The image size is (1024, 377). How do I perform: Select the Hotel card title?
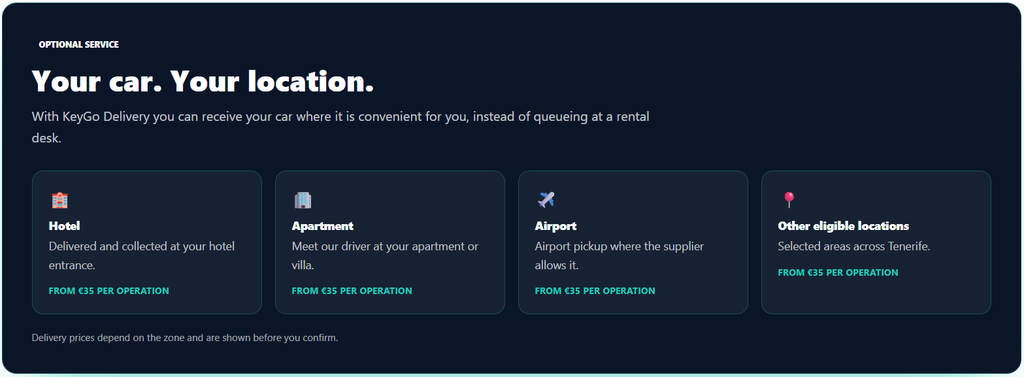tap(65, 226)
